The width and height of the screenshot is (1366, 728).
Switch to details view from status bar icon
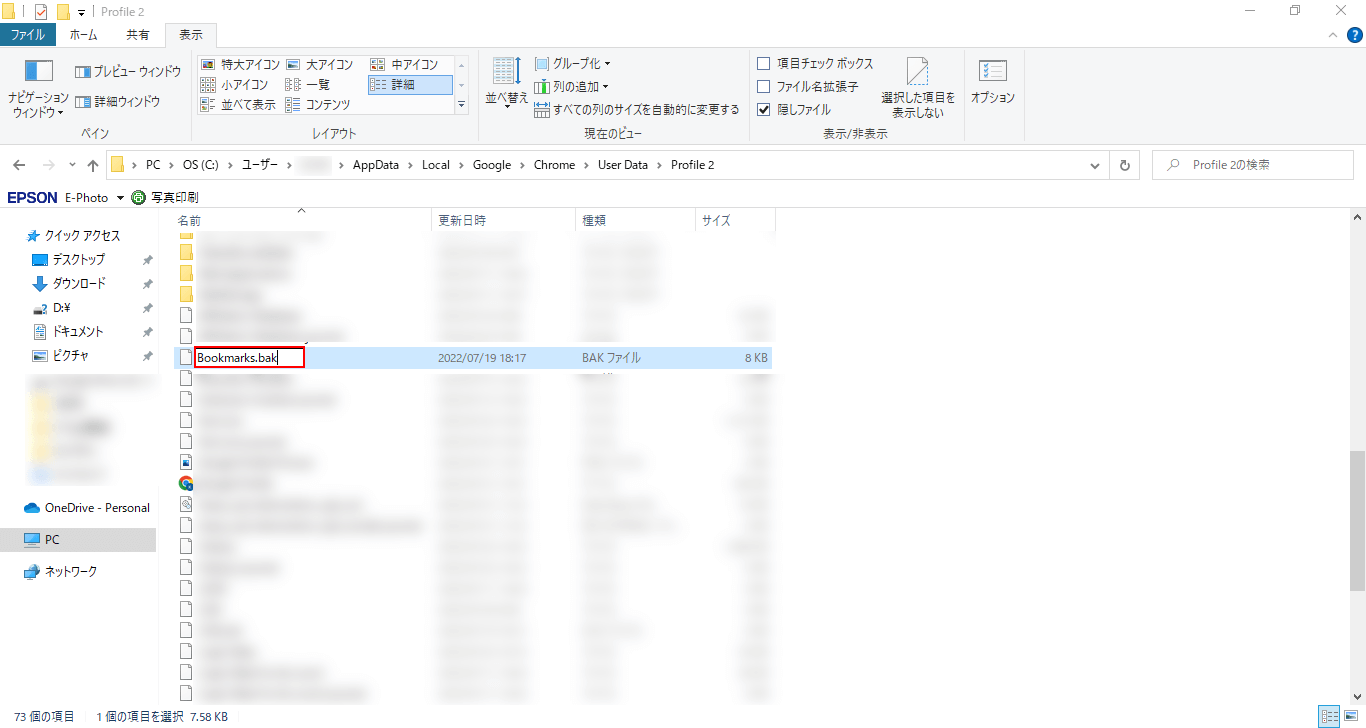click(1330, 717)
